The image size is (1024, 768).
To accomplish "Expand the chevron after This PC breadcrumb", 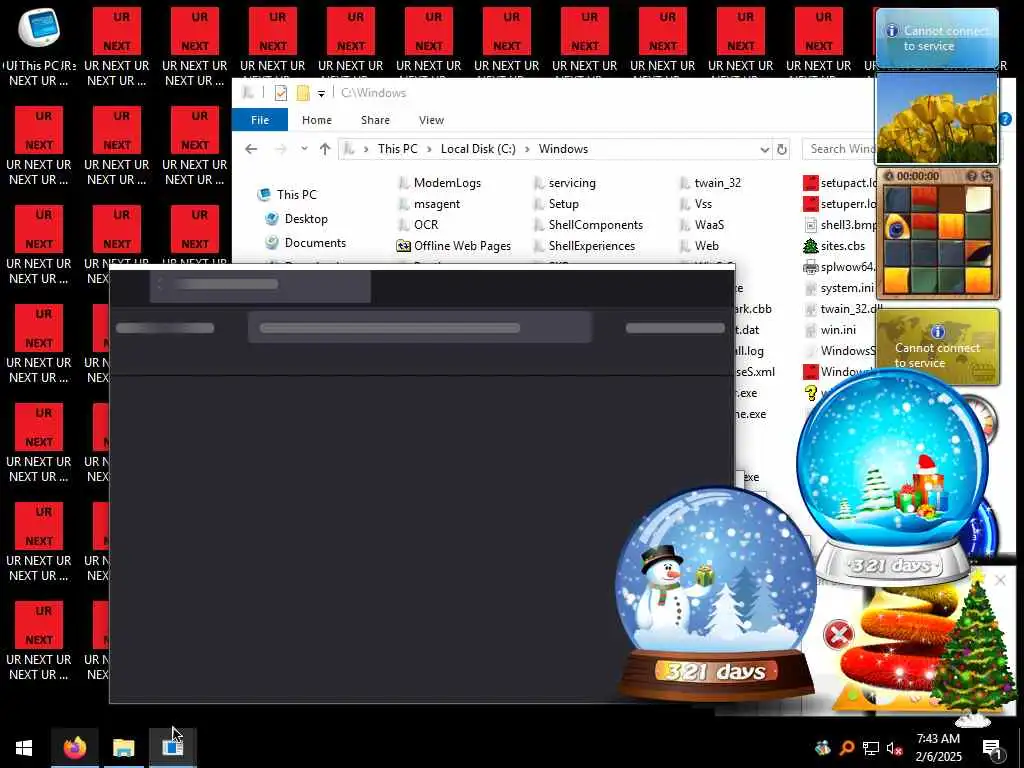I will tap(429, 150).
